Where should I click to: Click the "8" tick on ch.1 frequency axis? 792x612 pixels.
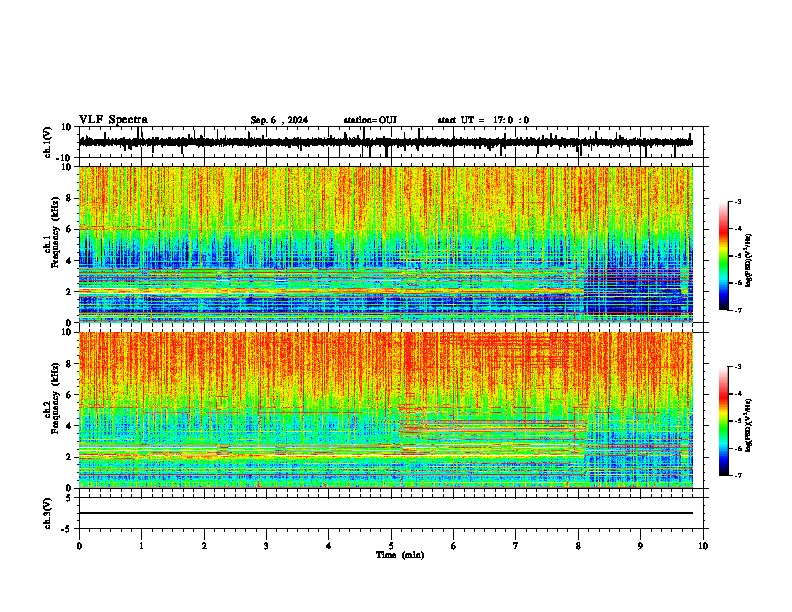pyautogui.click(x=69, y=198)
